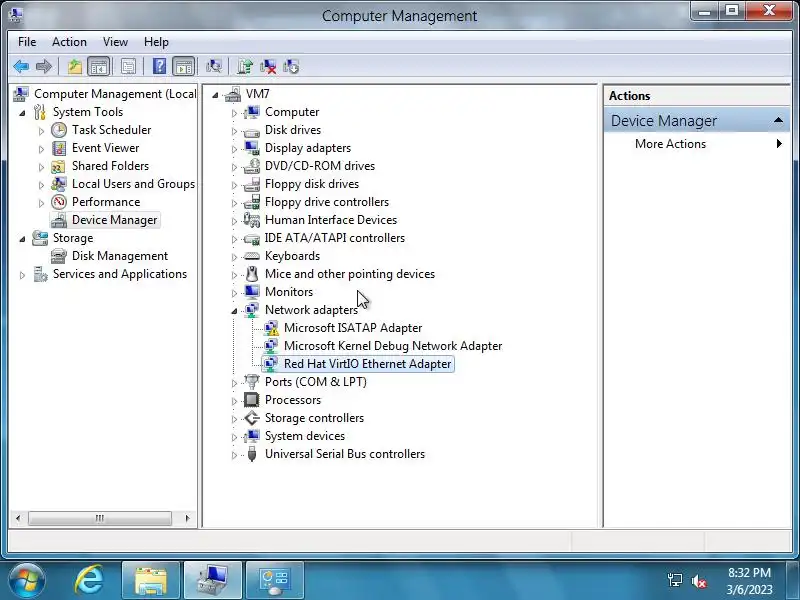Click the Mice and other pointing devices icon
Screen dimensions: 800x600
tap(252, 274)
